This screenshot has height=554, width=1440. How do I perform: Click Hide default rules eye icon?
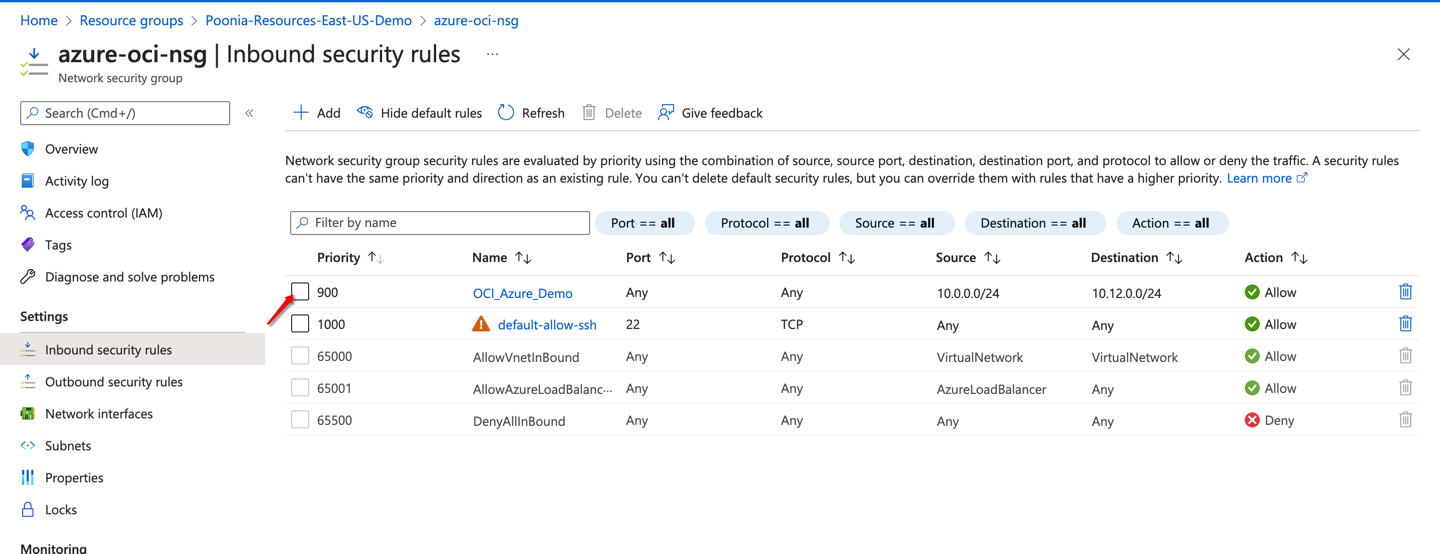pos(365,113)
